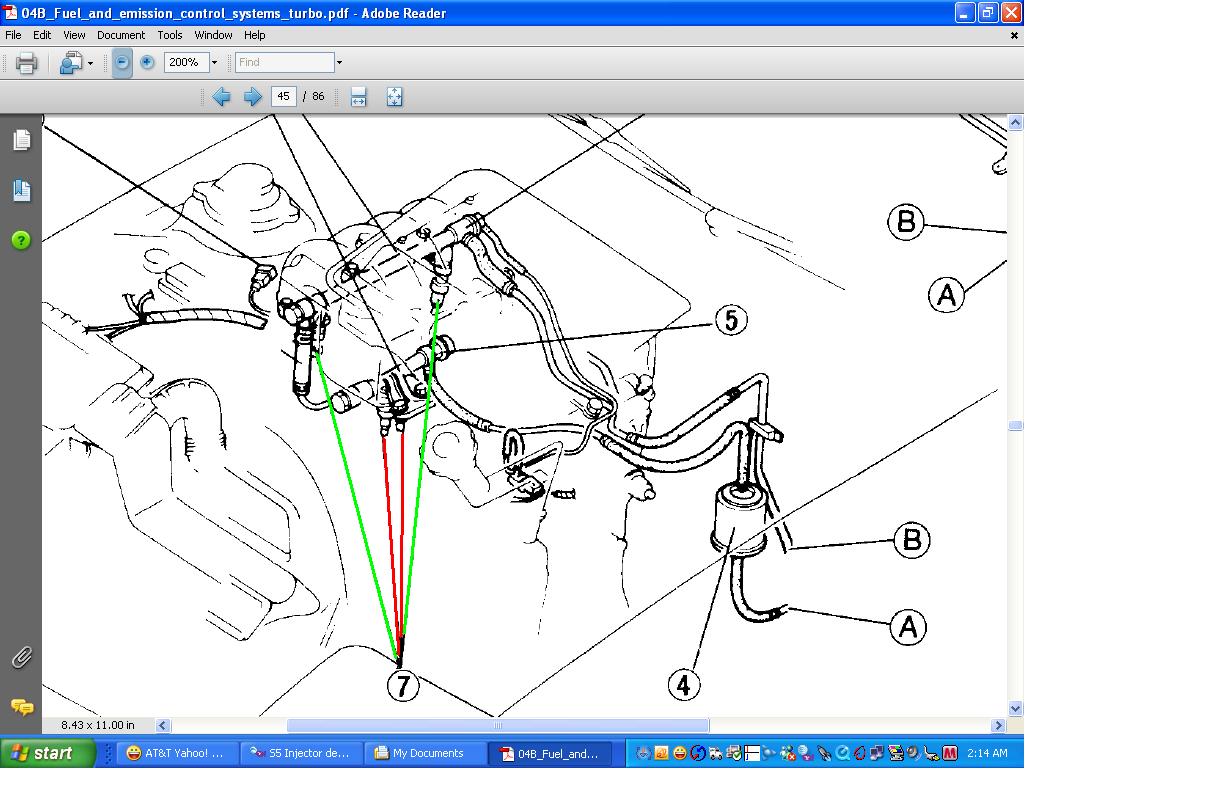Image resolution: width=1218 pixels, height=812 pixels.
Task: Go to next page arrow
Action: click(x=253, y=96)
